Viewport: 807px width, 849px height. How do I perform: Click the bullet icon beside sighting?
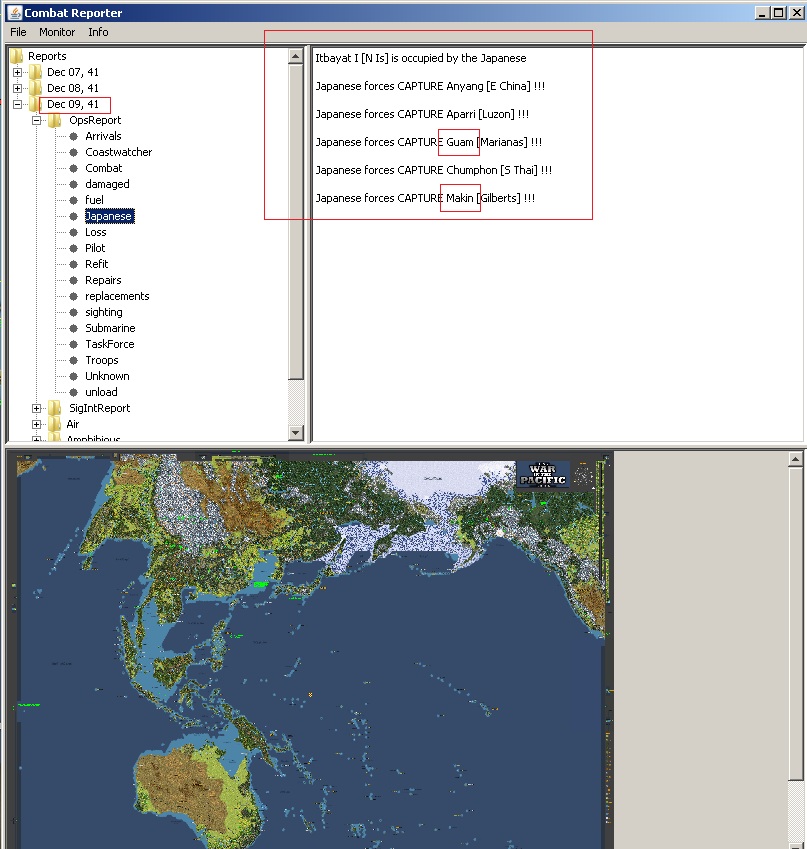[74, 312]
